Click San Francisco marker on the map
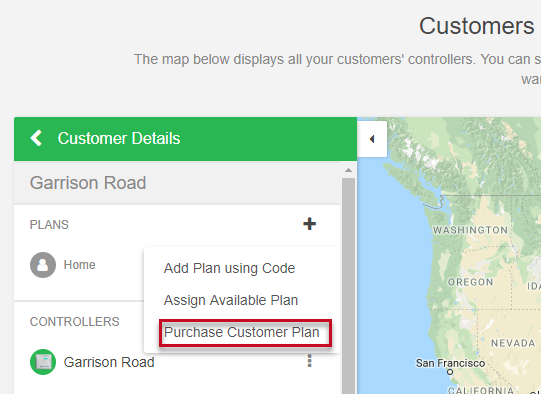 pyautogui.click(x=450, y=372)
